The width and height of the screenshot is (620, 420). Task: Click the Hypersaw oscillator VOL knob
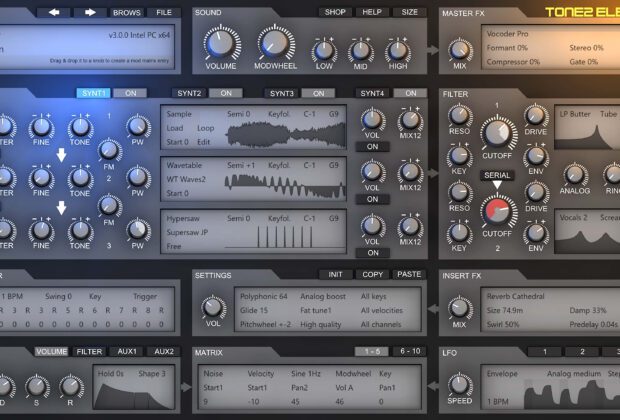(372, 226)
